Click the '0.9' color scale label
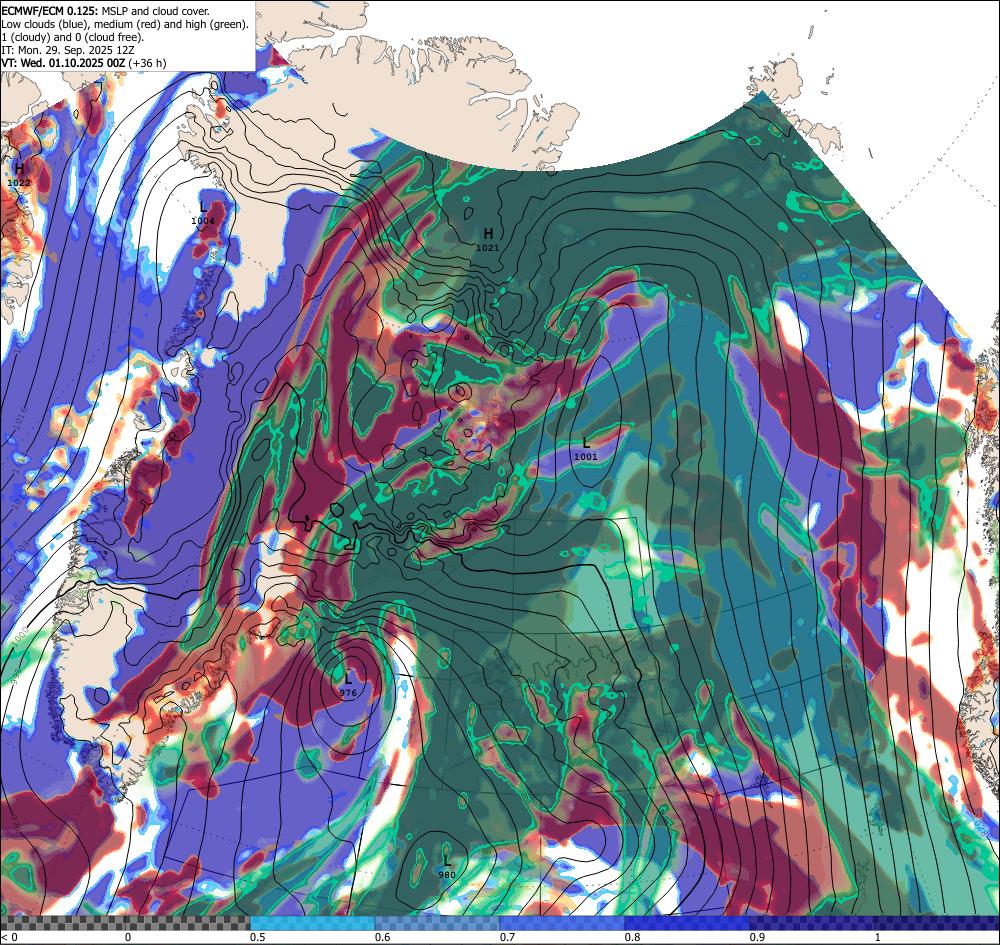Image resolution: width=1000 pixels, height=945 pixels. point(758,937)
